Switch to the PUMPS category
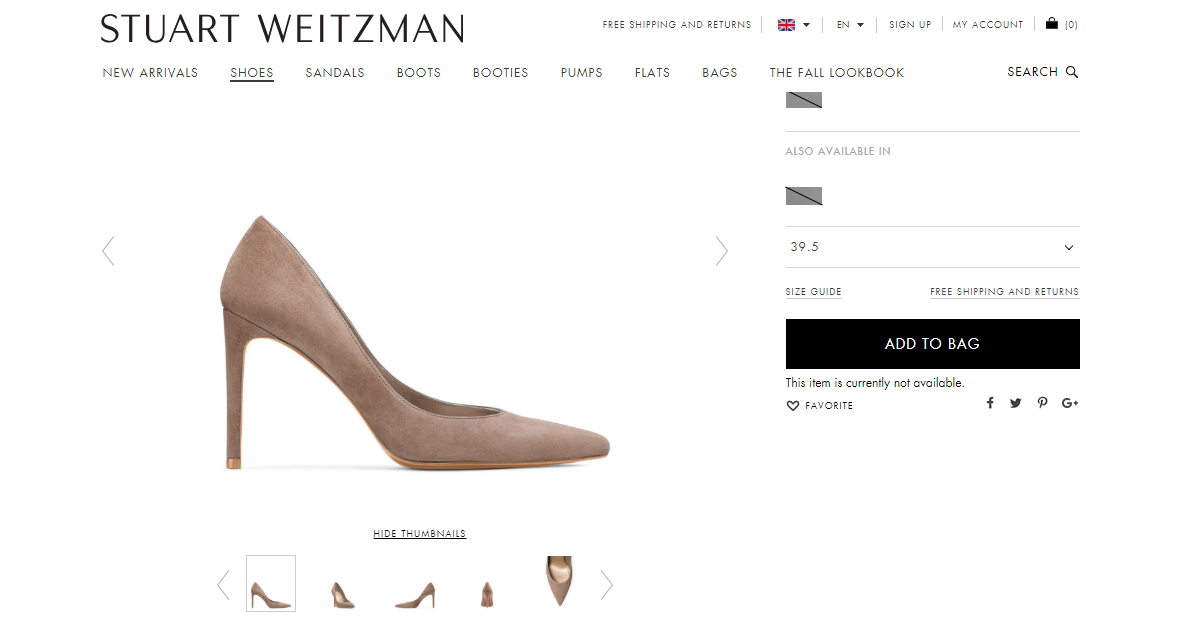1200x630 pixels. (x=581, y=72)
